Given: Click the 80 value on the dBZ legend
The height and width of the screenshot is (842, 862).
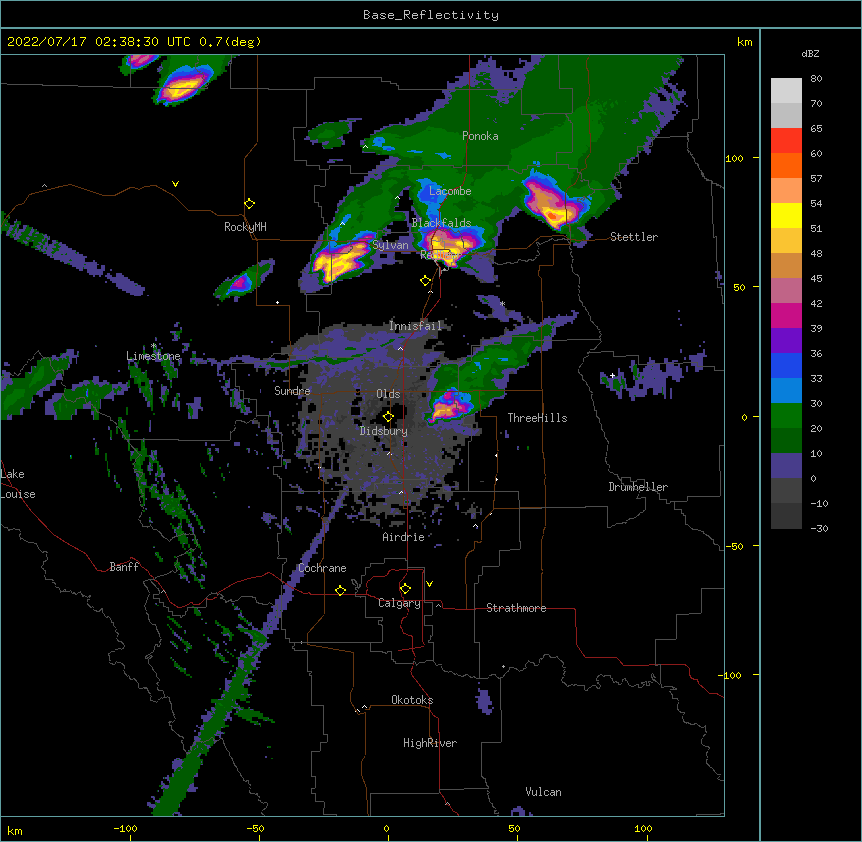Looking at the screenshot, I should (x=816, y=79).
